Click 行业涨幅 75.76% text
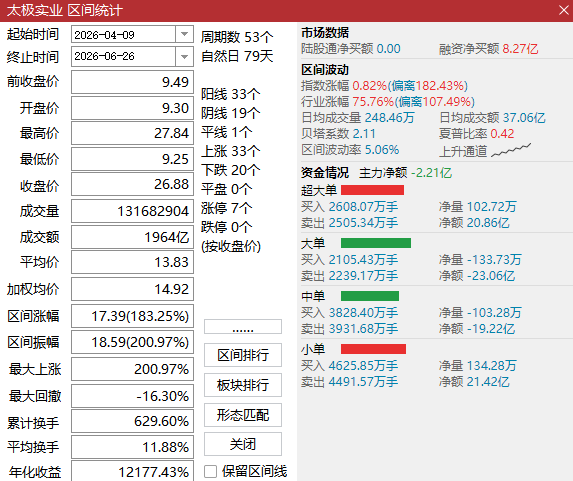This screenshot has width=573, height=481. tap(348, 102)
